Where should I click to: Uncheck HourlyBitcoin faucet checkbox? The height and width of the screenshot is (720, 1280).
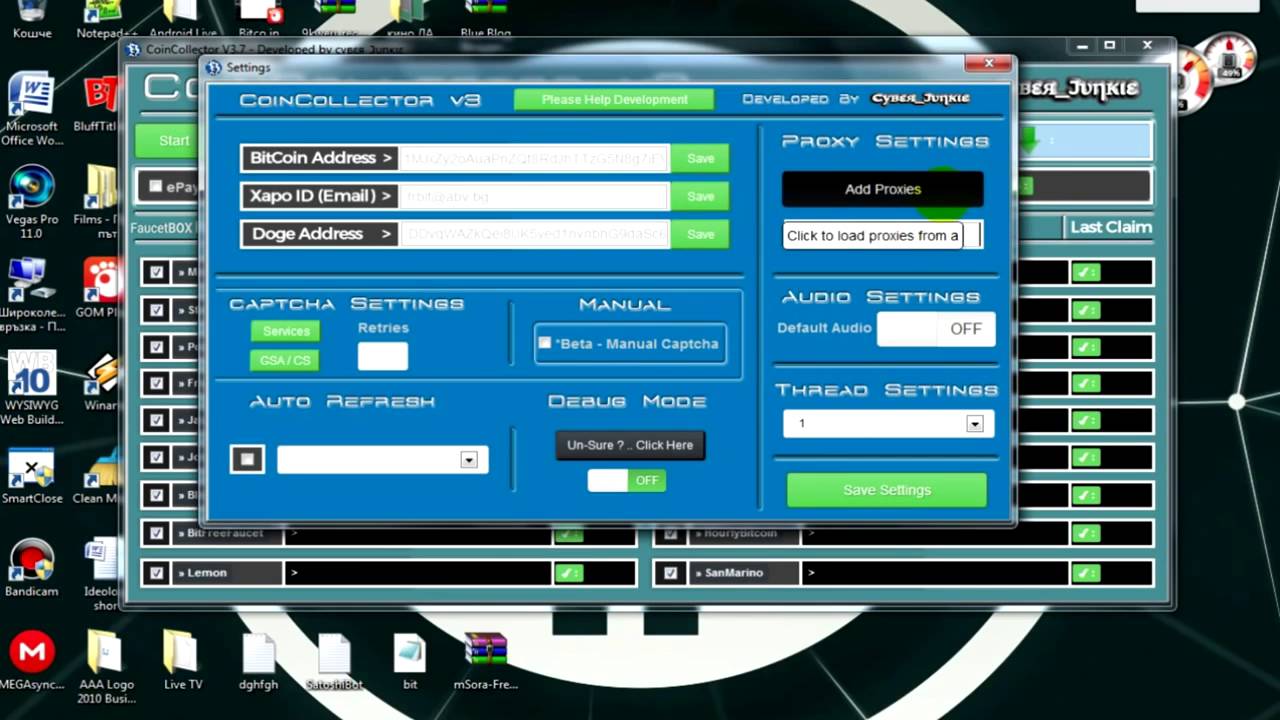point(670,534)
